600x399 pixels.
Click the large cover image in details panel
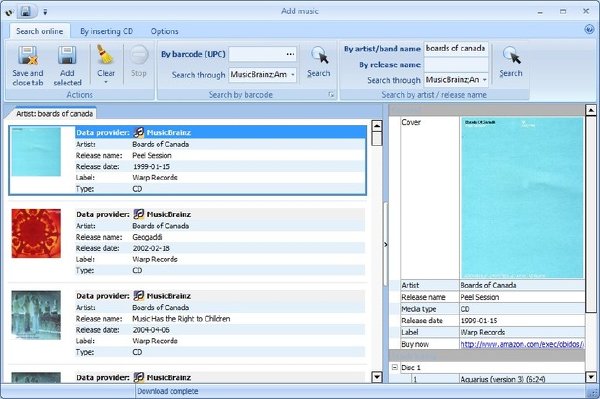coord(522,197)
